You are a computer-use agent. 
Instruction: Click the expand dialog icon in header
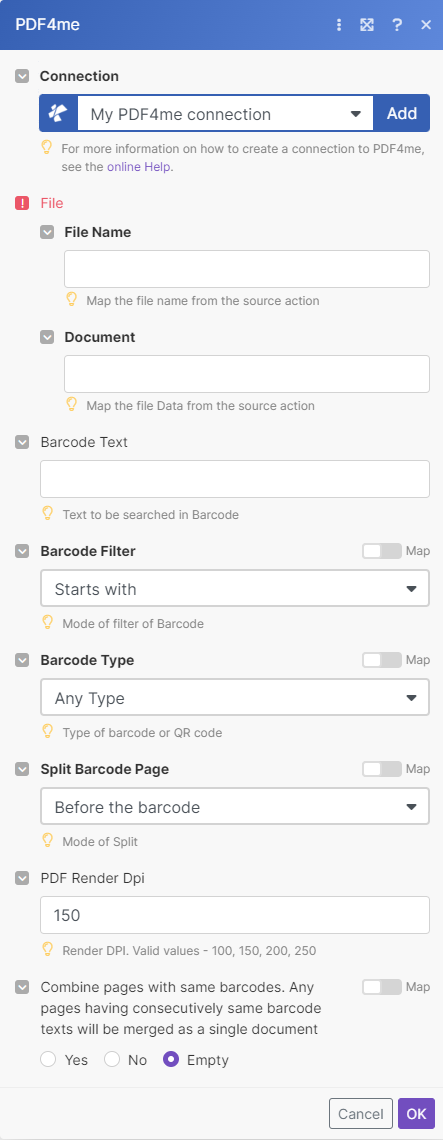(x=367, y=25)
